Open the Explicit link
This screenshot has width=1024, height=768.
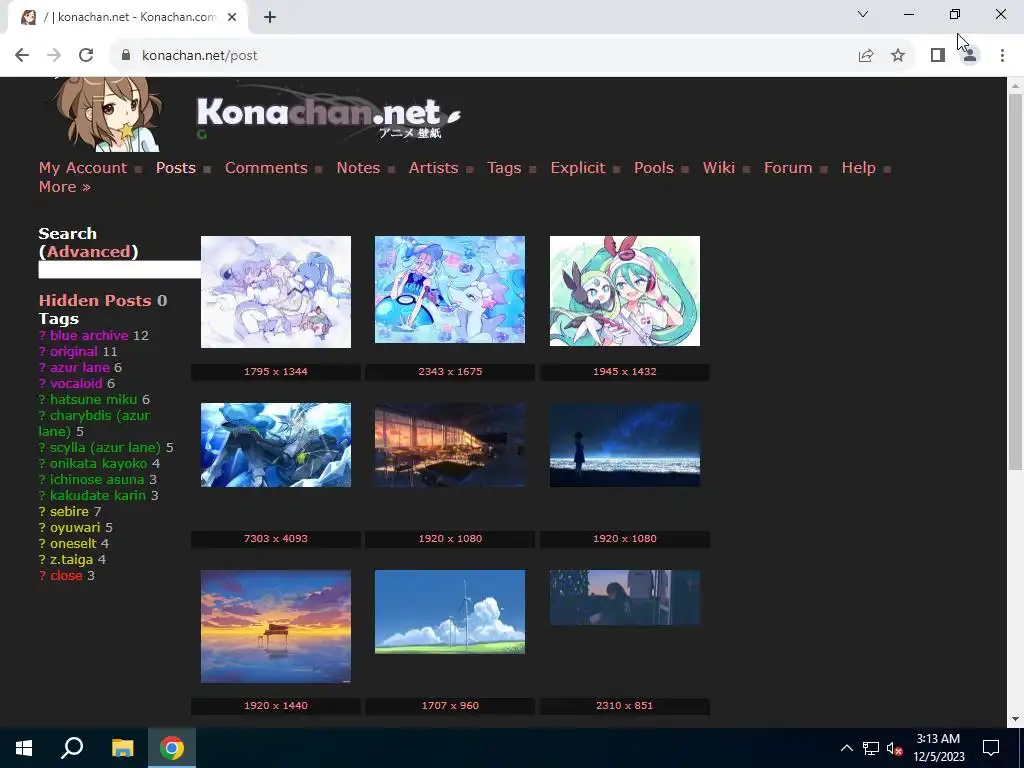tap(577, 168)
